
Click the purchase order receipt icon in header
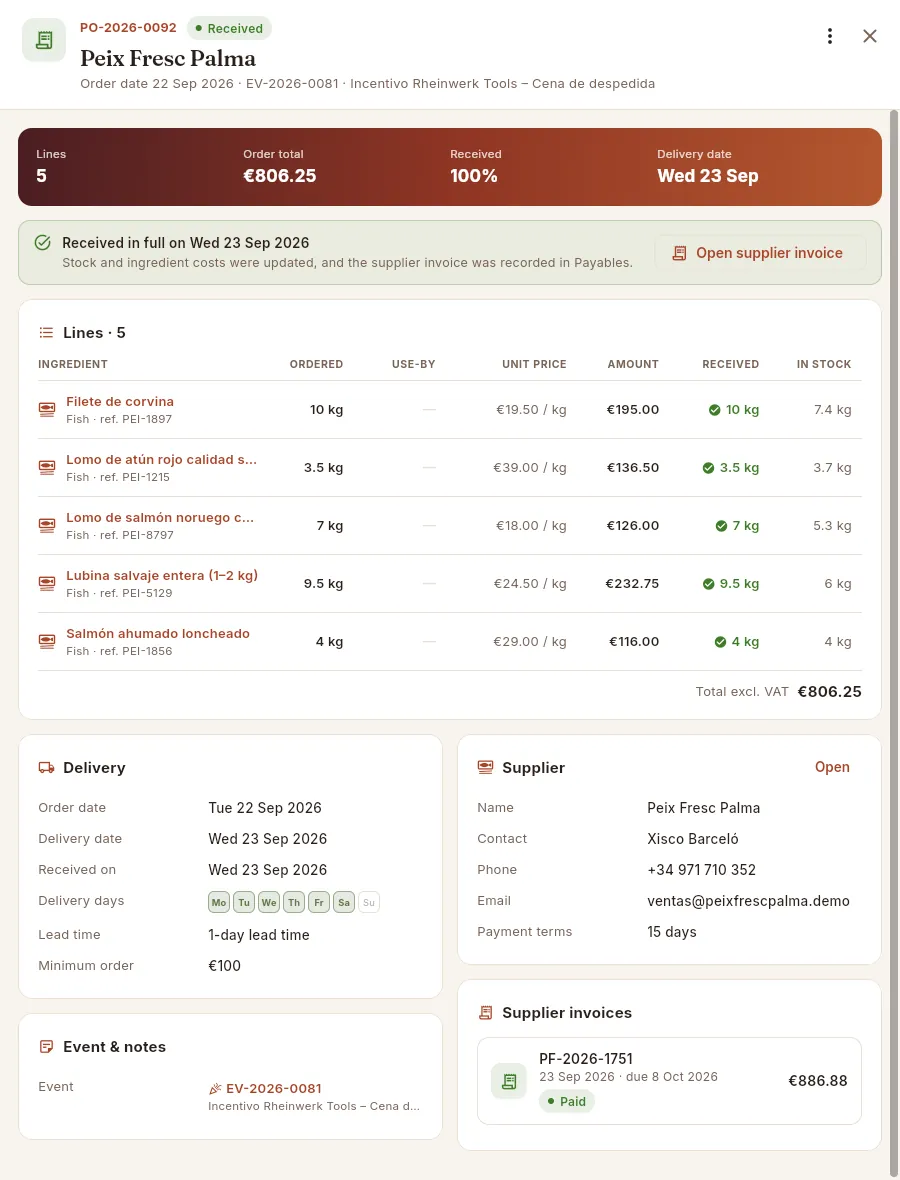[x=44, y=40]
